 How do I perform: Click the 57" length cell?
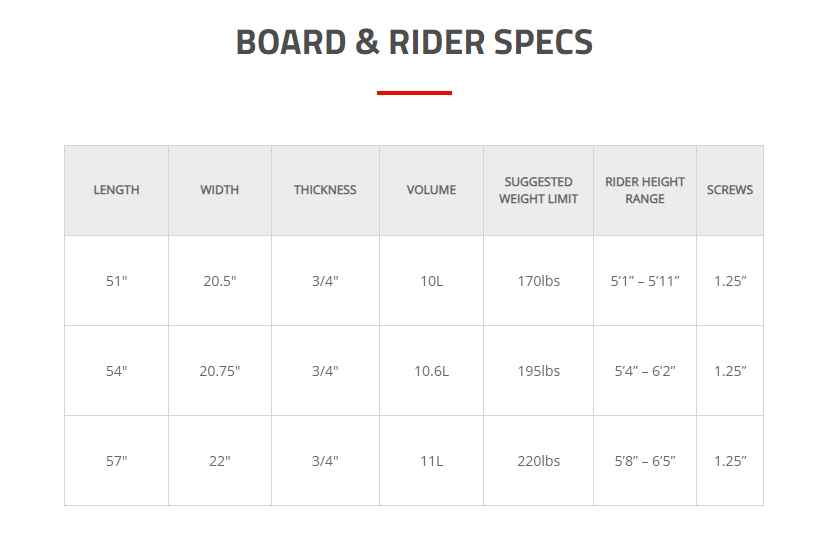116,461
